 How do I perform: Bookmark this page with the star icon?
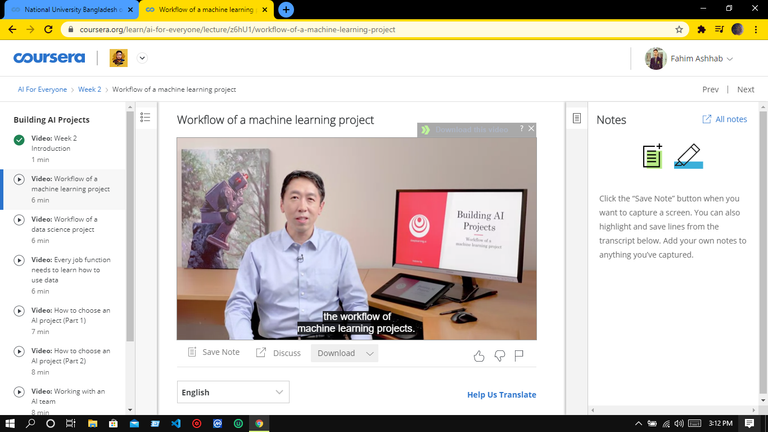coord(679,29)
